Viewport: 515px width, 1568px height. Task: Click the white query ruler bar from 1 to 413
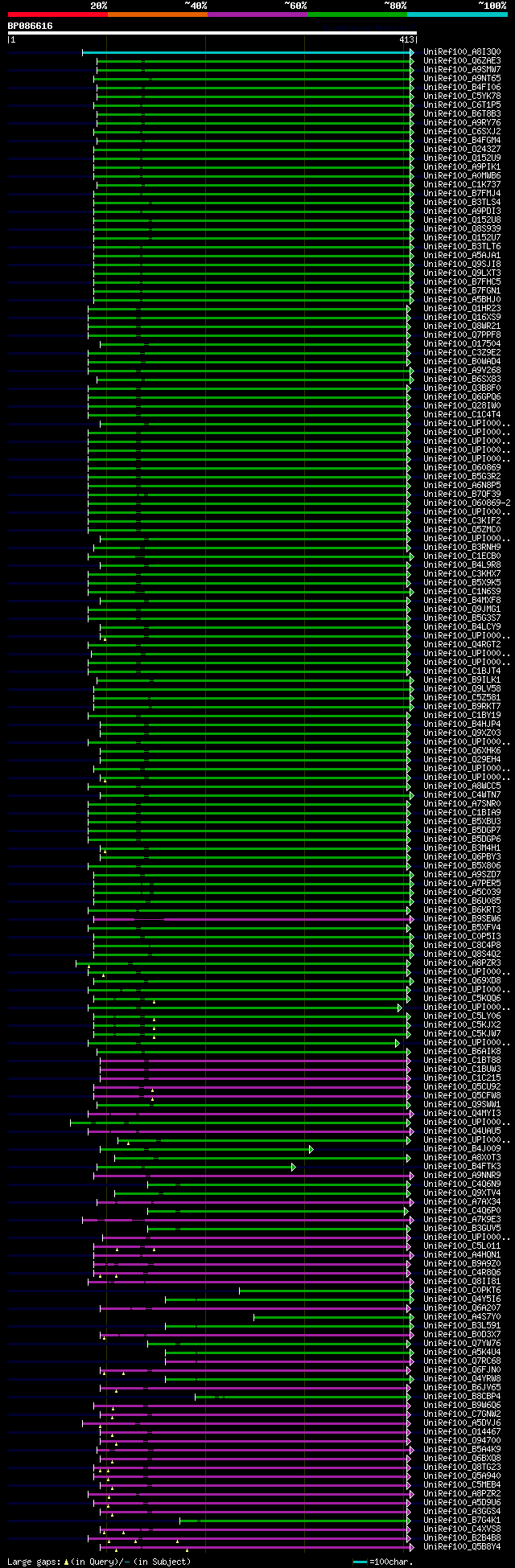tap(212, 33)
